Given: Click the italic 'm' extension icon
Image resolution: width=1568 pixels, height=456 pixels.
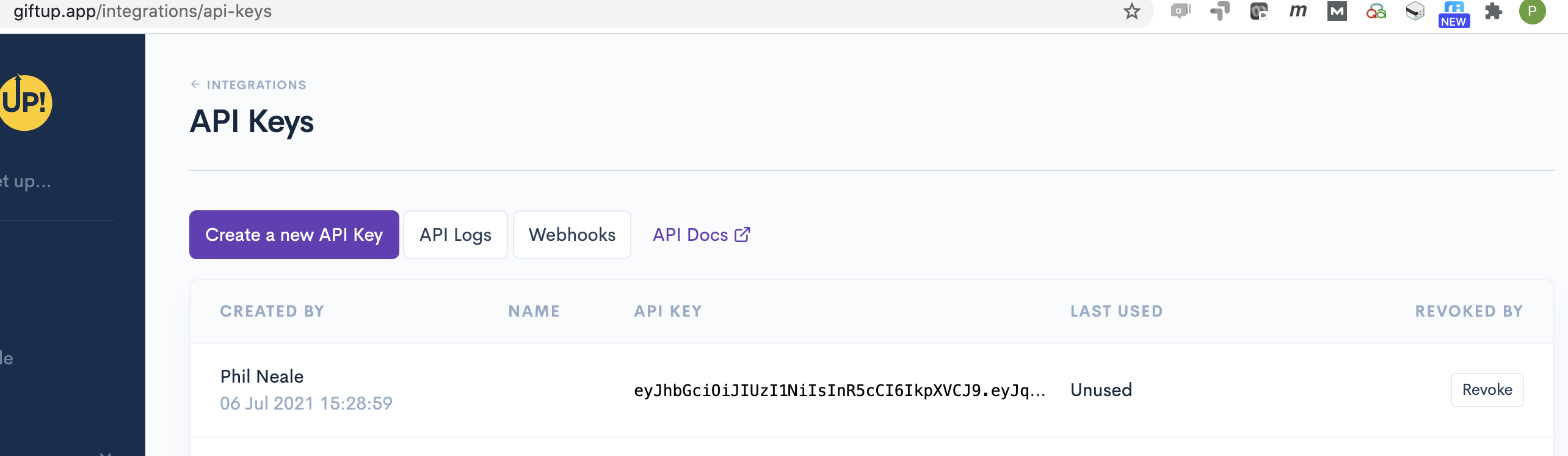Looking at the screenshot, I should pos(1298,11).
